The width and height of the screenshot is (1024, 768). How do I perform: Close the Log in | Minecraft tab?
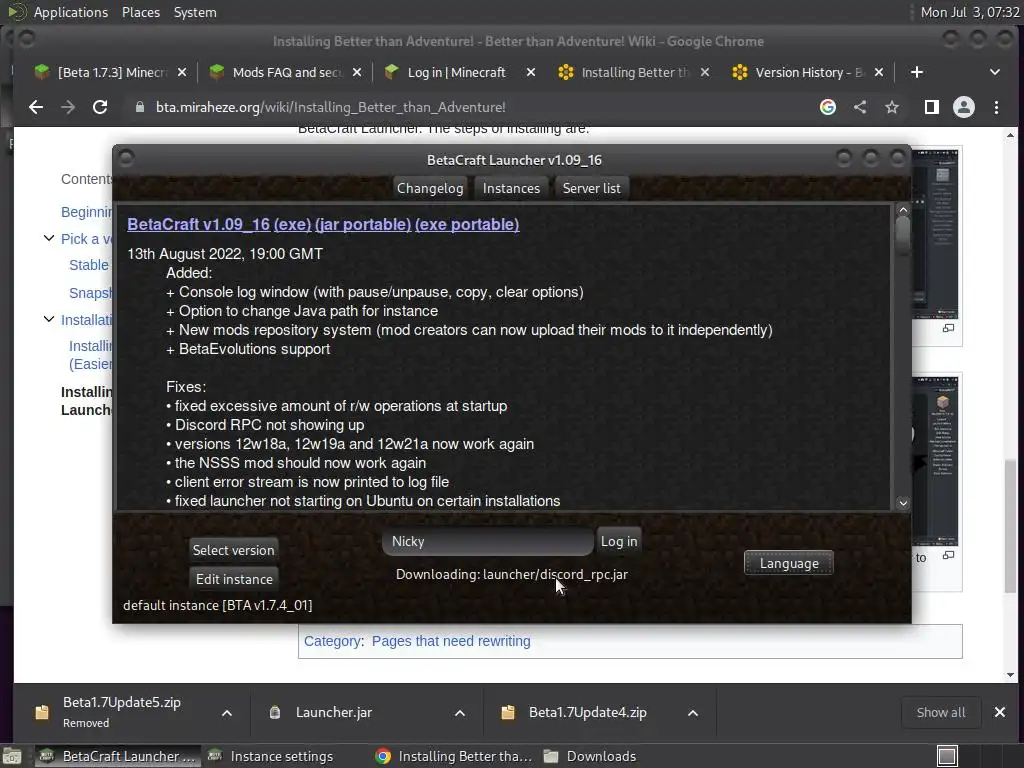[x=531, y=72]
